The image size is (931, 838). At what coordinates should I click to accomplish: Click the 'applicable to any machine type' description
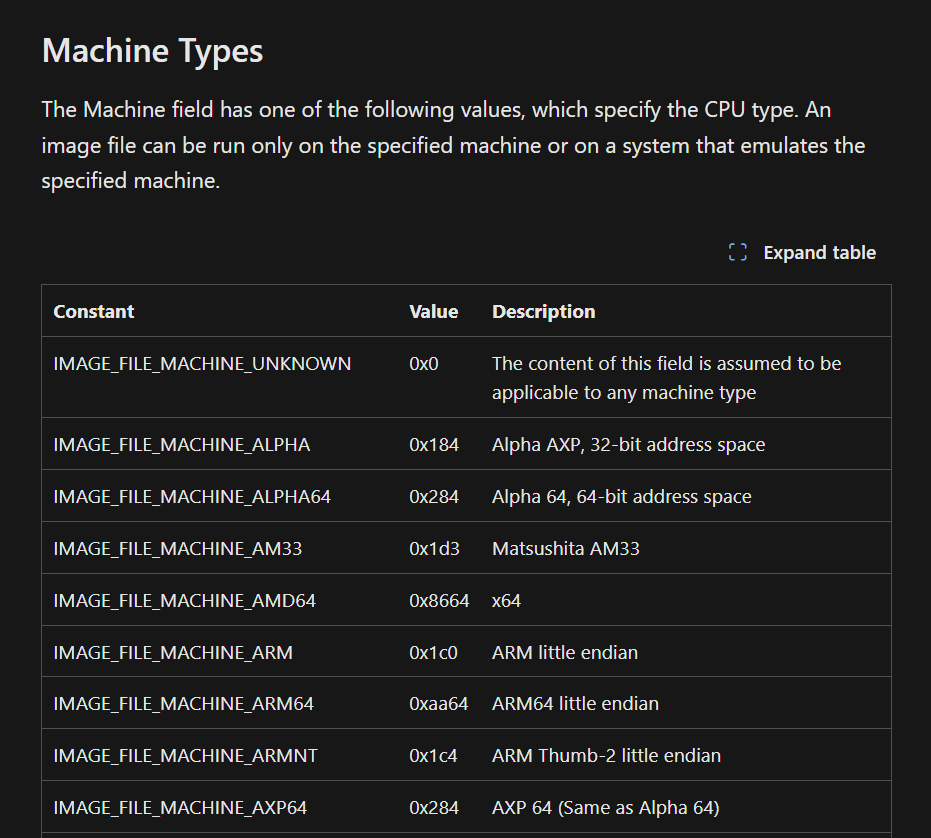[623, 393]
